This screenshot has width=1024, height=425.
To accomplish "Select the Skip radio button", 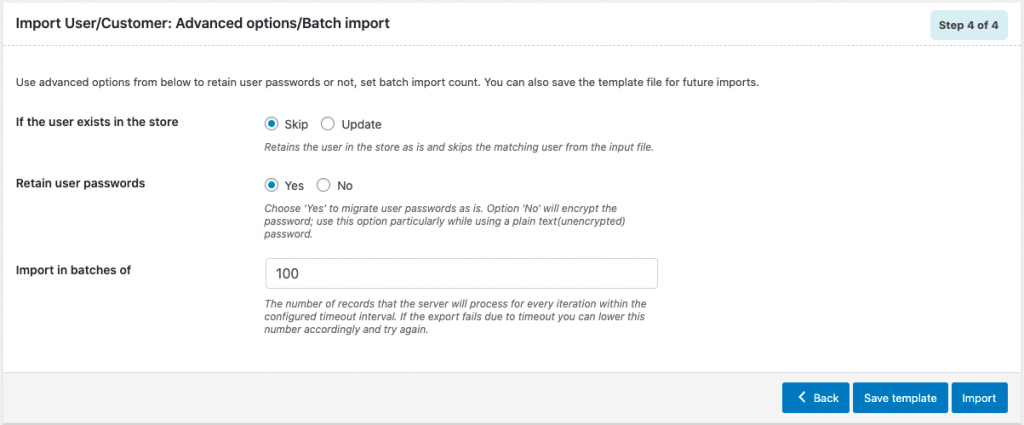I will pyautogui.click(x=271, y=123).
